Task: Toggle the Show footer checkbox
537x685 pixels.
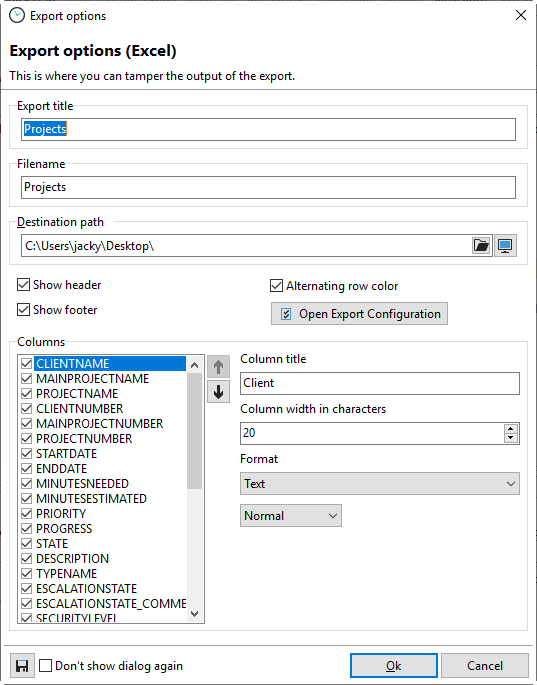Action: point(24,310)
